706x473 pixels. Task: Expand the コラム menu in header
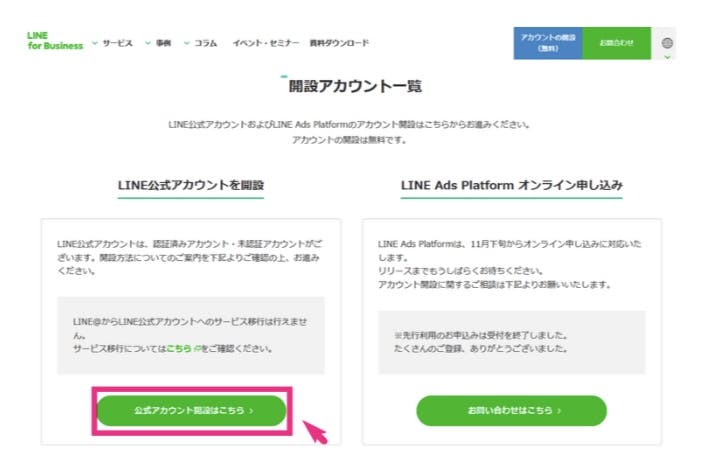(200, 43)
